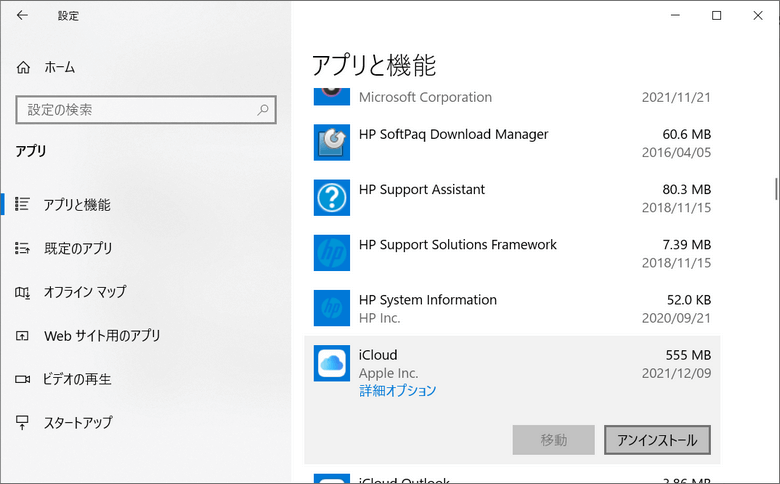Open ホーム in the sidebar
Image resolution: width=780 pixels, height=484 pixels.
point(60,67)
